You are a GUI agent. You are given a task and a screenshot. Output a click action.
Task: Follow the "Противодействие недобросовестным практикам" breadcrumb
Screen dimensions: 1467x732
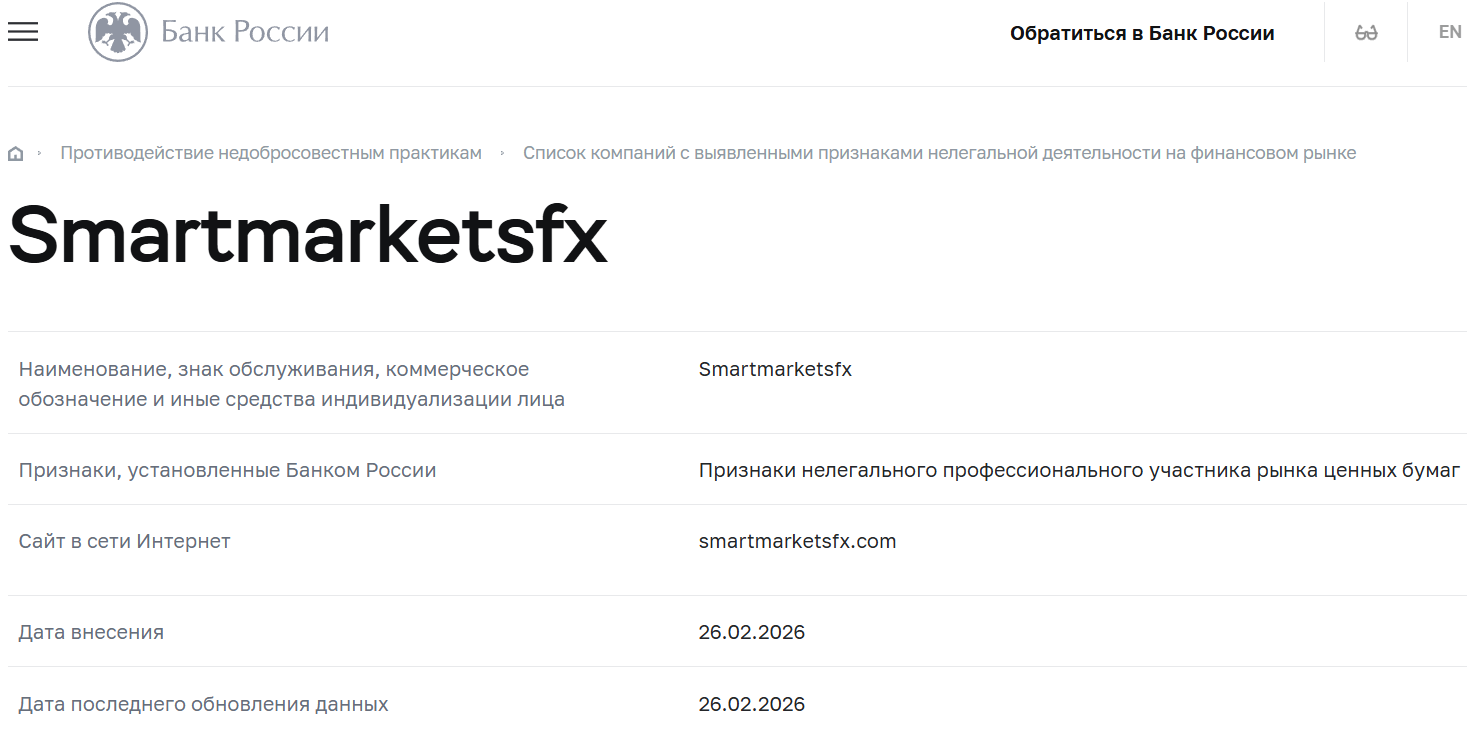pos(270,152)
